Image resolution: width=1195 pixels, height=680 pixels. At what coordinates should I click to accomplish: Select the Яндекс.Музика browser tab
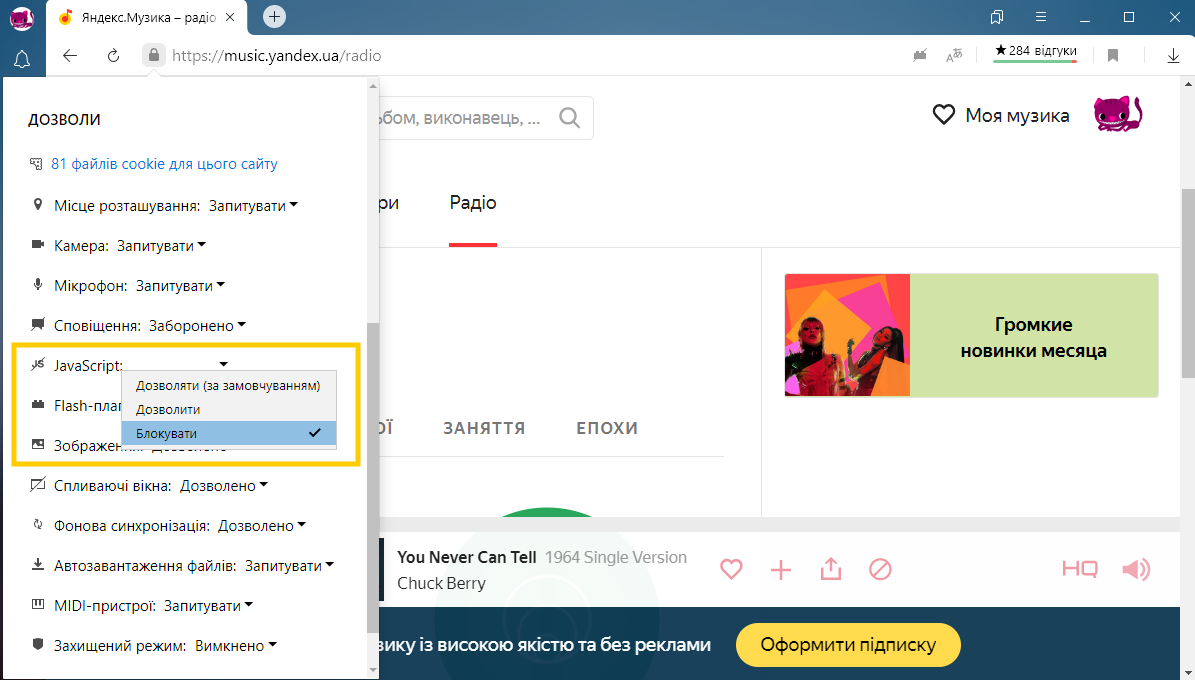[147, 18]
